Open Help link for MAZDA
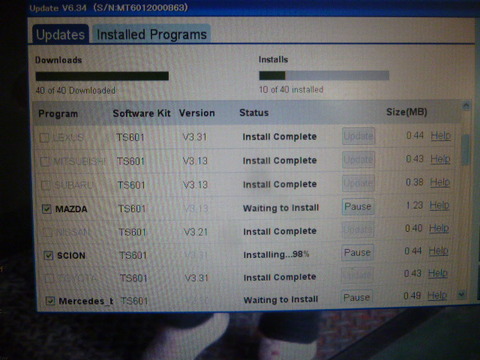 coord(439,205)
